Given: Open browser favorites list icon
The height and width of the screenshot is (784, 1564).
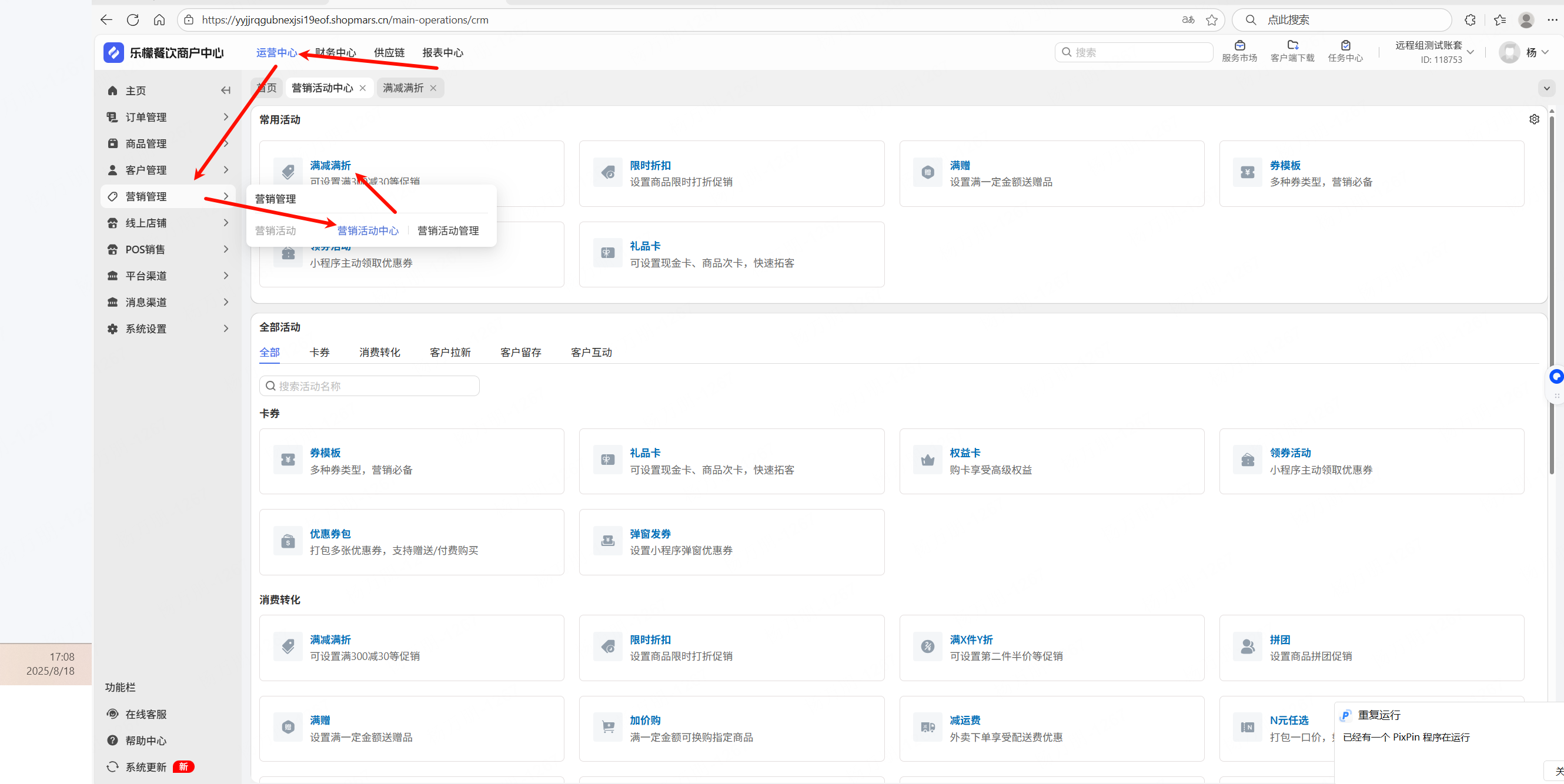Looking at the screenshot, I should tap(1500, 20).
